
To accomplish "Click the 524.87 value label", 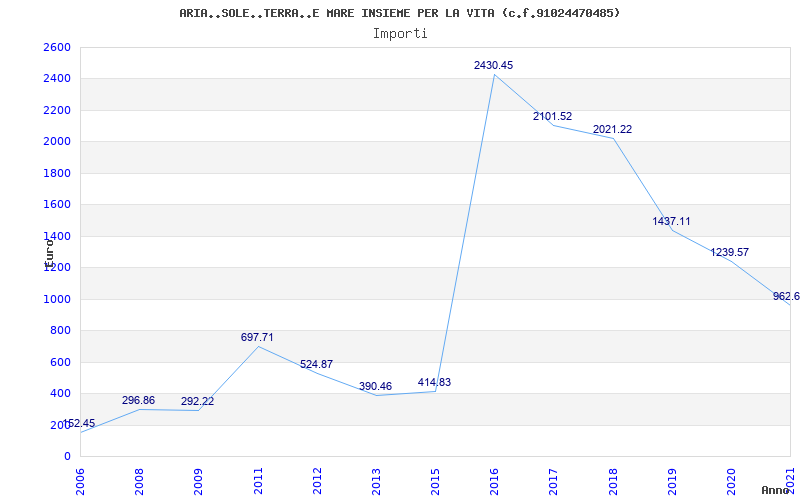I will (x=316, y=364).
